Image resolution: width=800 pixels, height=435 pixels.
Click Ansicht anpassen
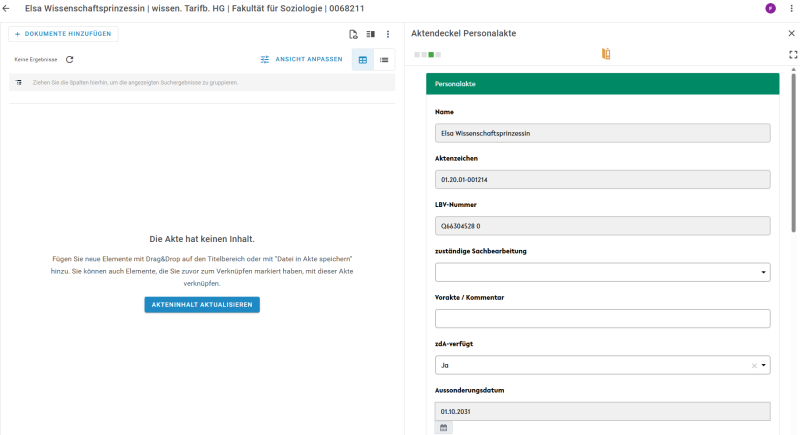(302, 60)
